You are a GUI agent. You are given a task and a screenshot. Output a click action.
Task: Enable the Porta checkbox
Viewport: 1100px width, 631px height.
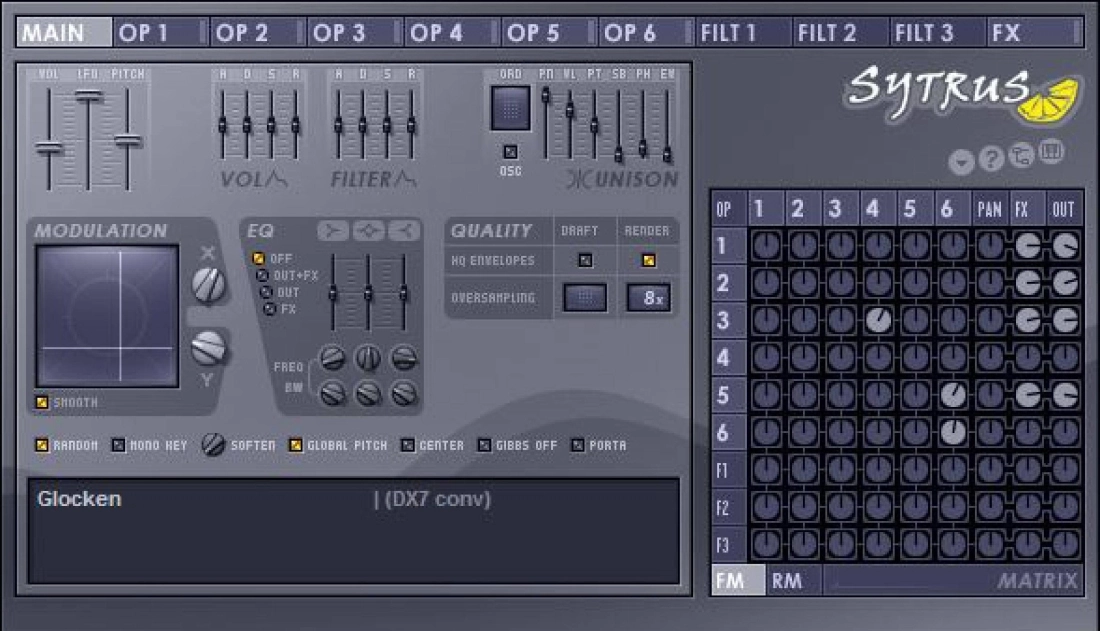tap(577, 445)
